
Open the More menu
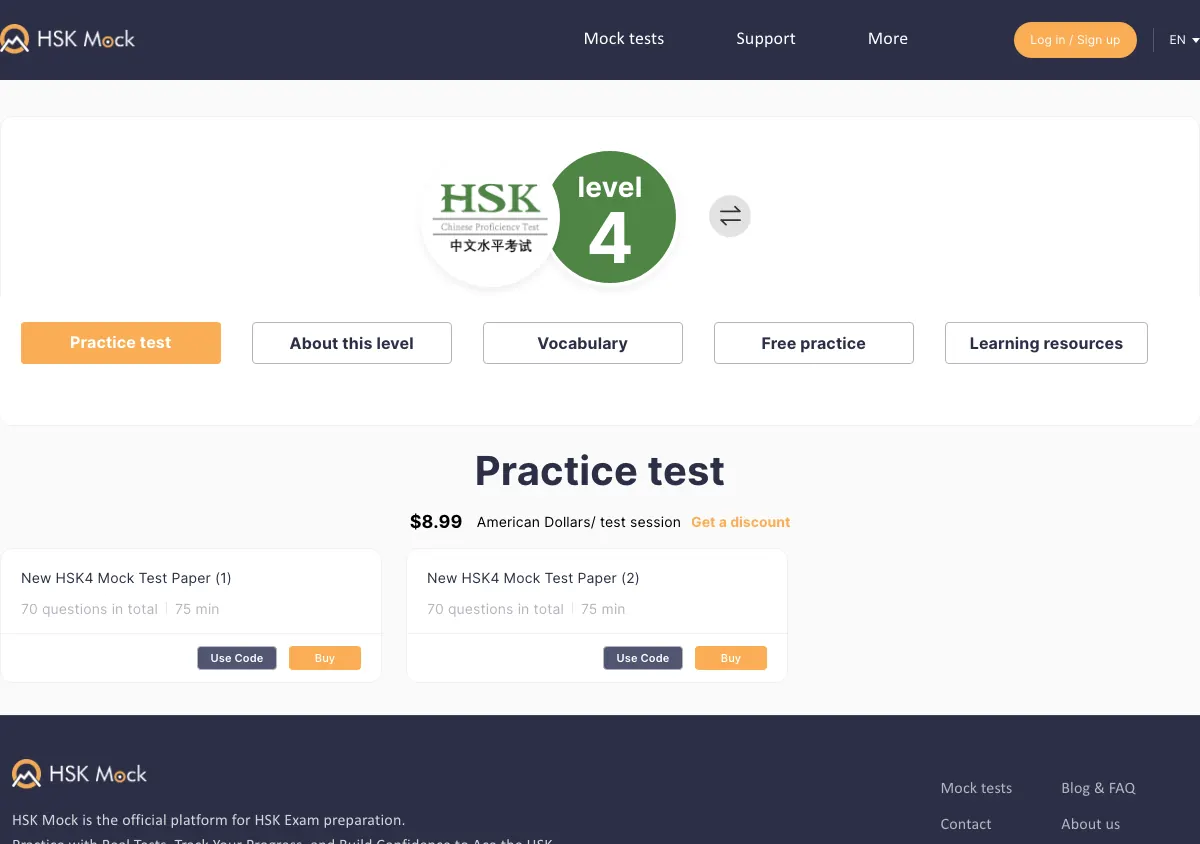pos(888,39)
